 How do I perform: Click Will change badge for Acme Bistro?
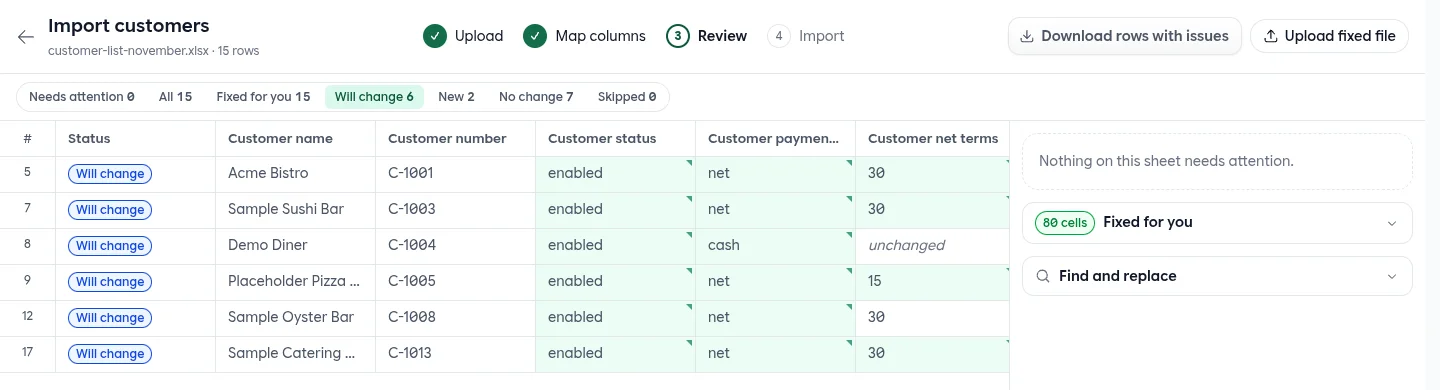click(110, 174)
